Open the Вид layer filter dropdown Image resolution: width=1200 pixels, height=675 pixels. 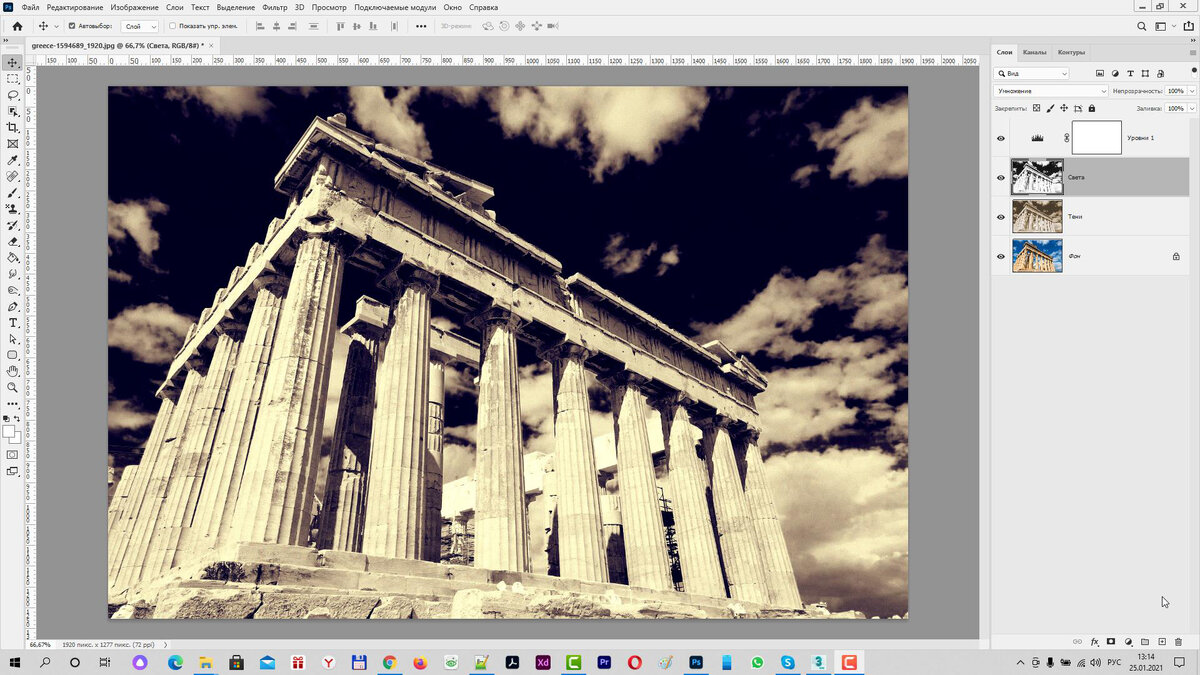1032,73
